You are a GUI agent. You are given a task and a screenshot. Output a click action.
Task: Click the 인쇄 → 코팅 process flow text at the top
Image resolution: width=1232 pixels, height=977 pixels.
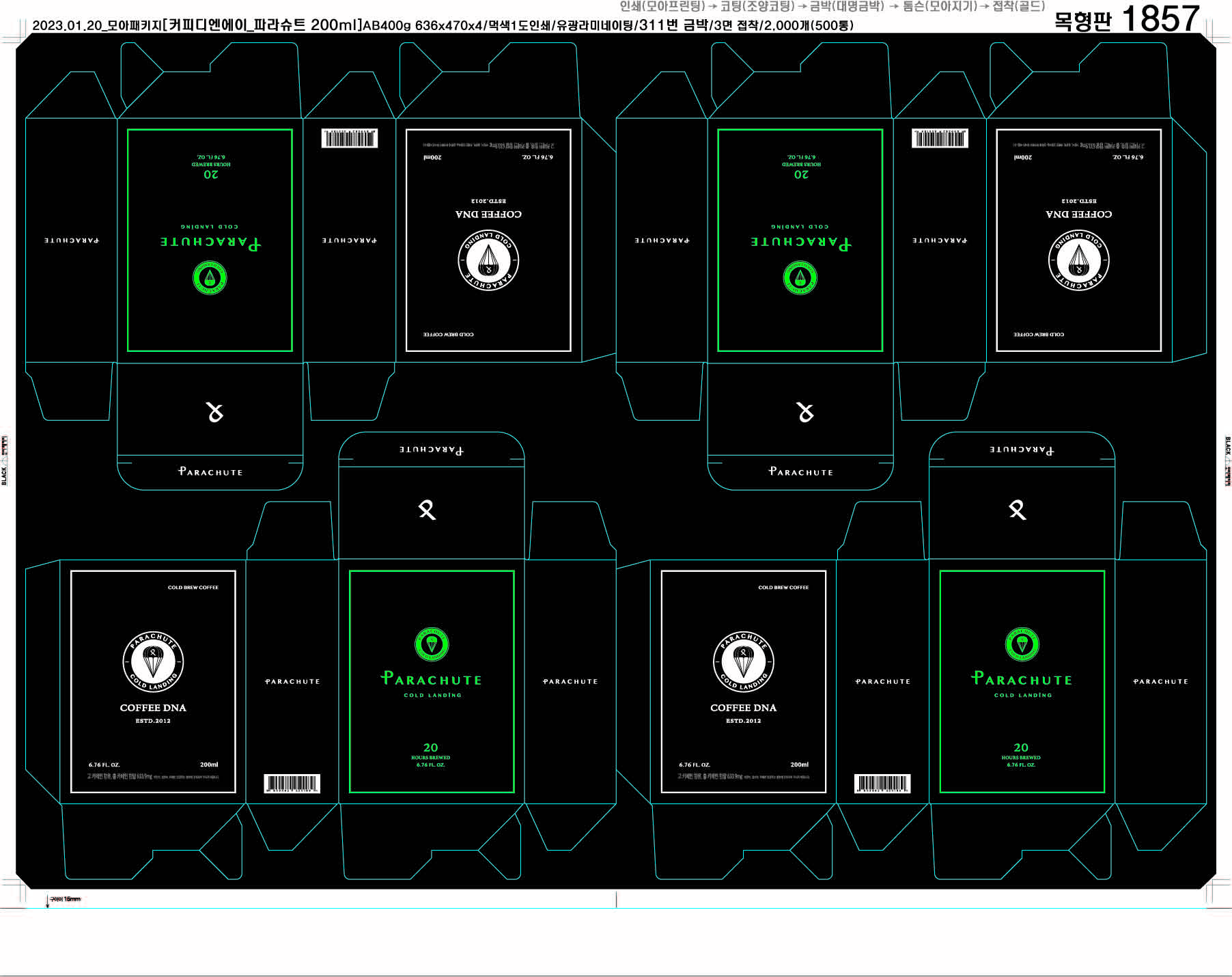(832, 6)
